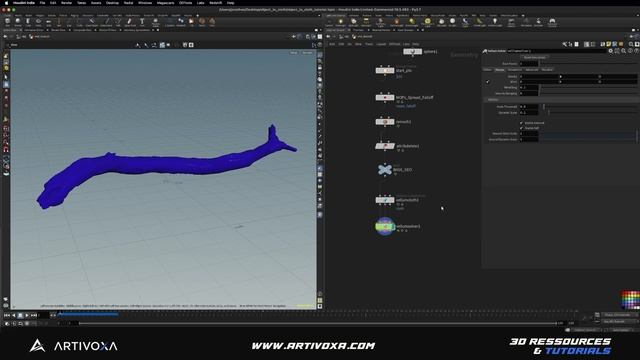This screenshot has height=360, width=640.
Task: Add a Point Light from the shelf
Action: (340, 22)
